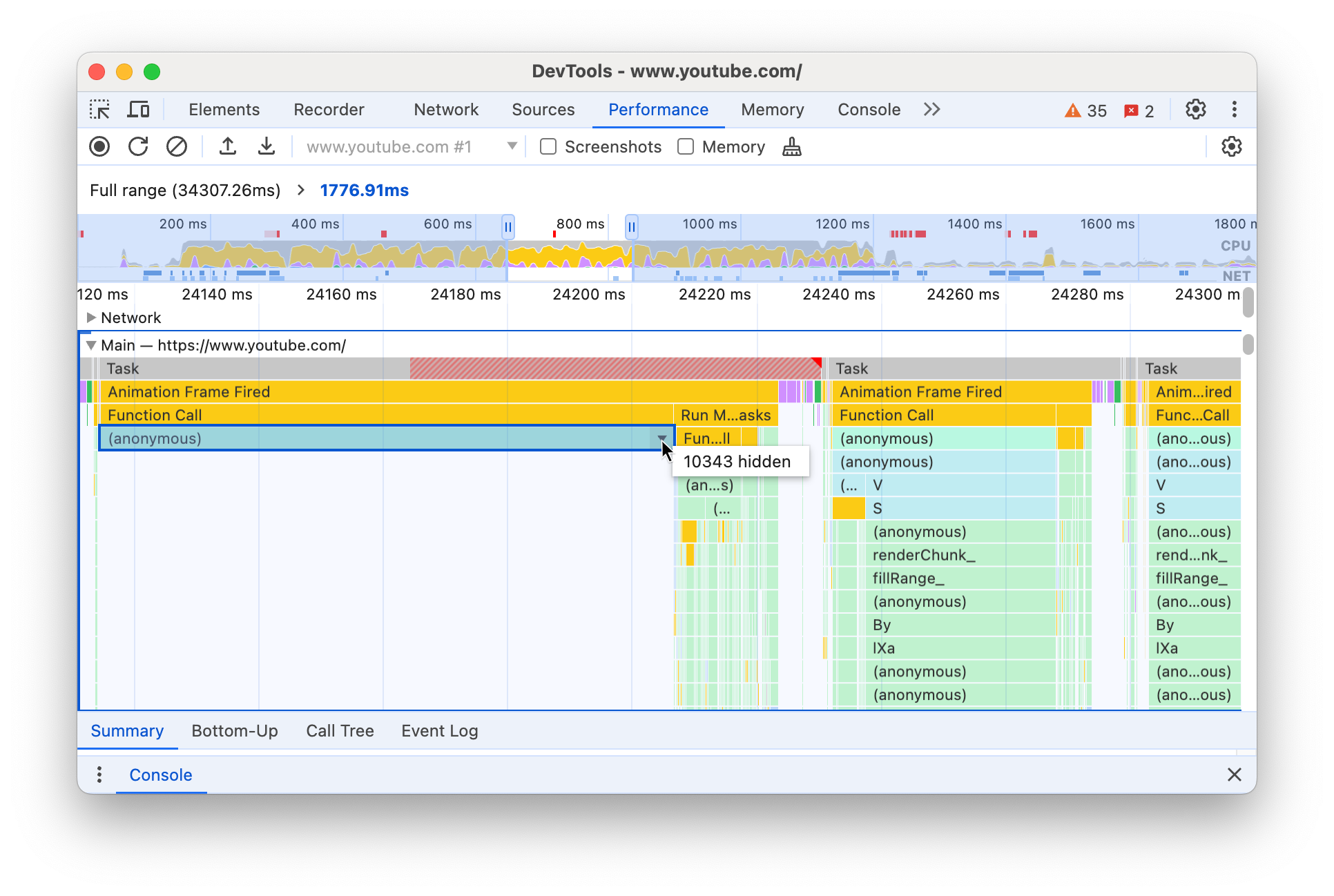1334x896 pixels.
Task: Switch to the Call Tree tab
Action: point(340,730)
